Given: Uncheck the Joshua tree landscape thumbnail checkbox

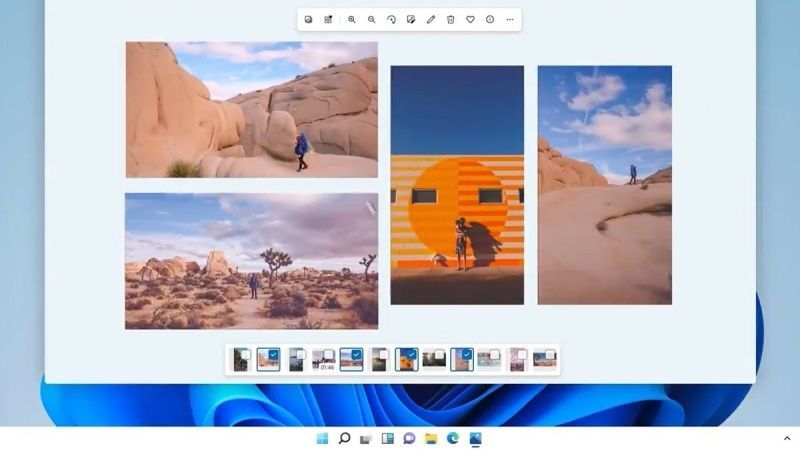Looking at the screenshot, I should click(357, 355).
